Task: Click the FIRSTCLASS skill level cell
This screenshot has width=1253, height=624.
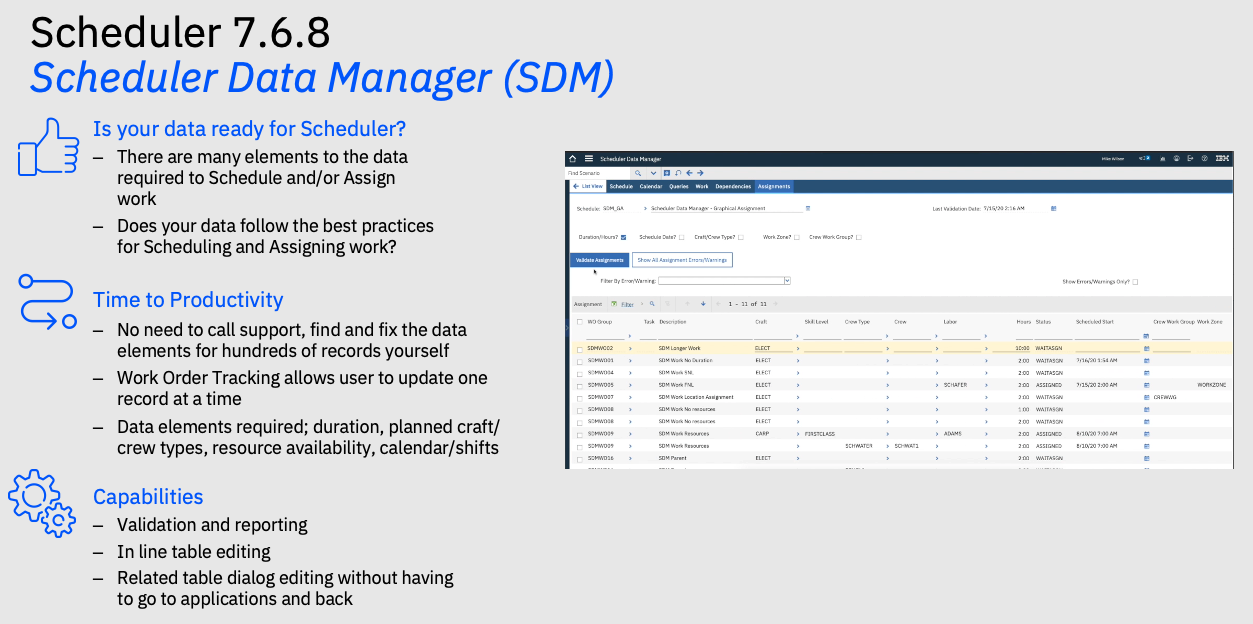Action: pos(820,434)
